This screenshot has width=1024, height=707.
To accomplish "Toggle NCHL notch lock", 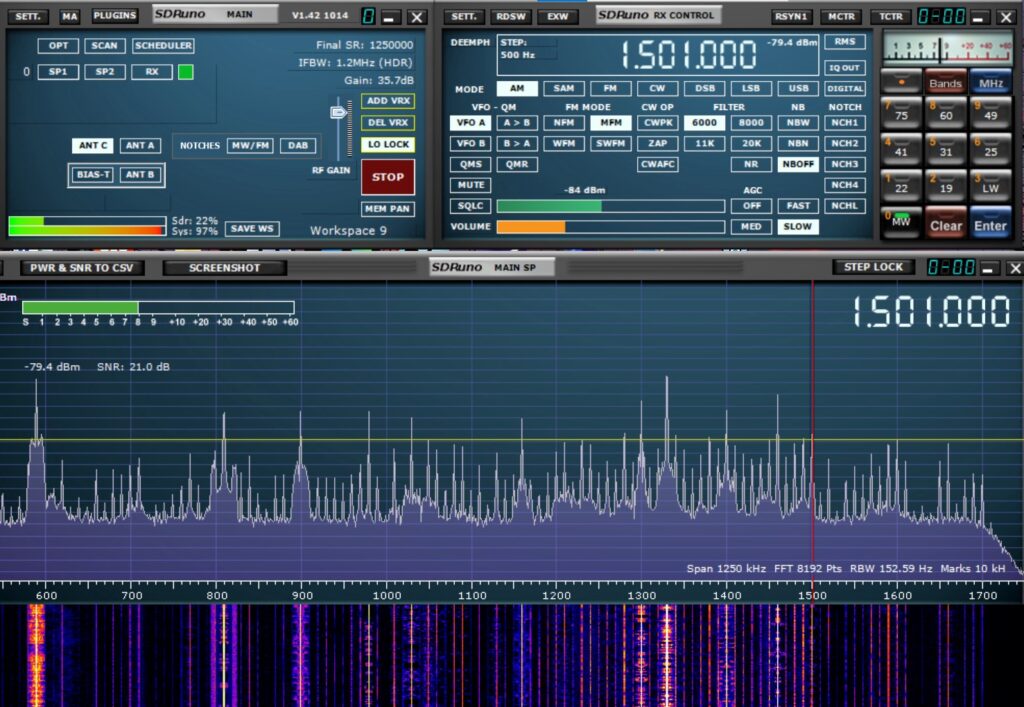I will [x=845, y=206].
